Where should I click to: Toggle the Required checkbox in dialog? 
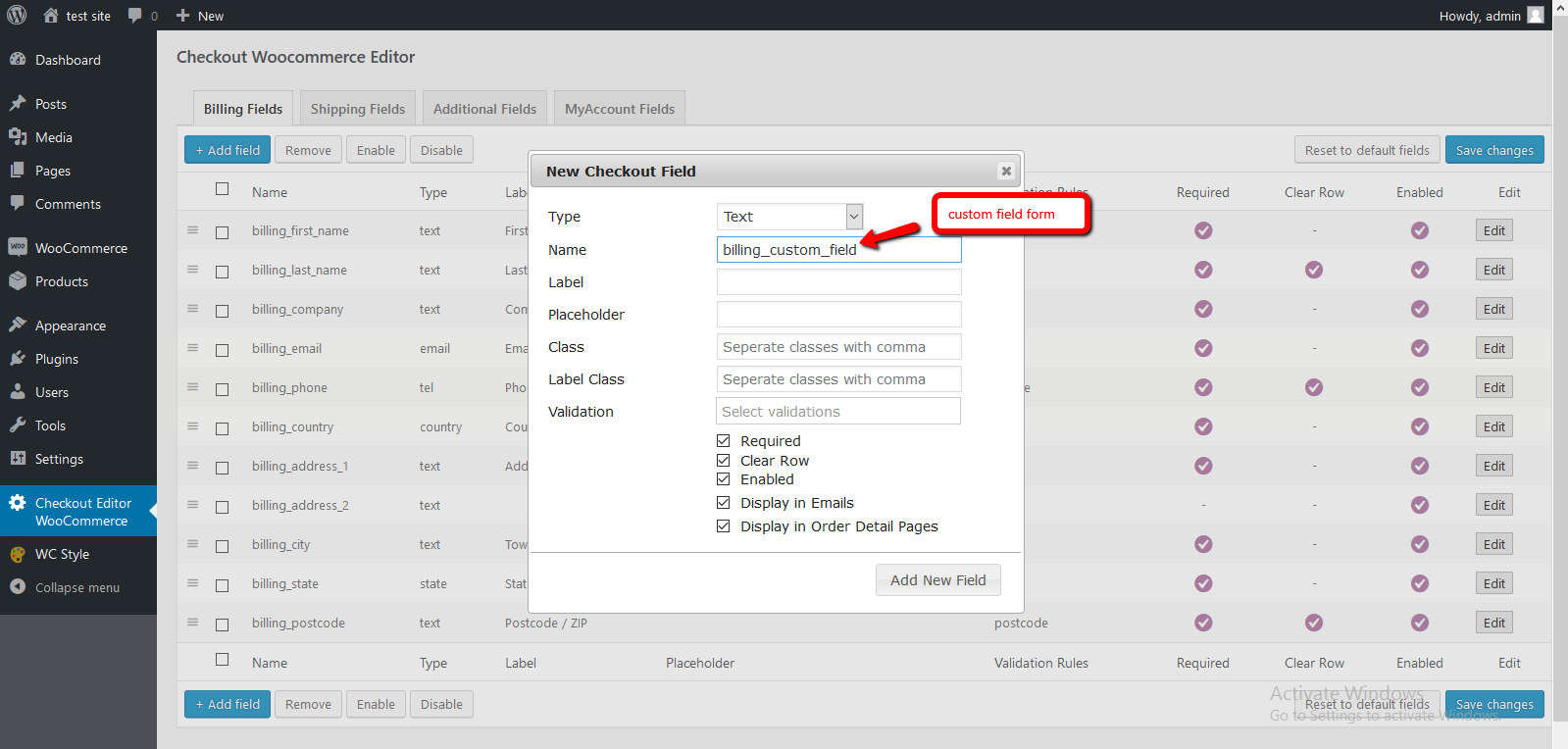click(724, 441)
